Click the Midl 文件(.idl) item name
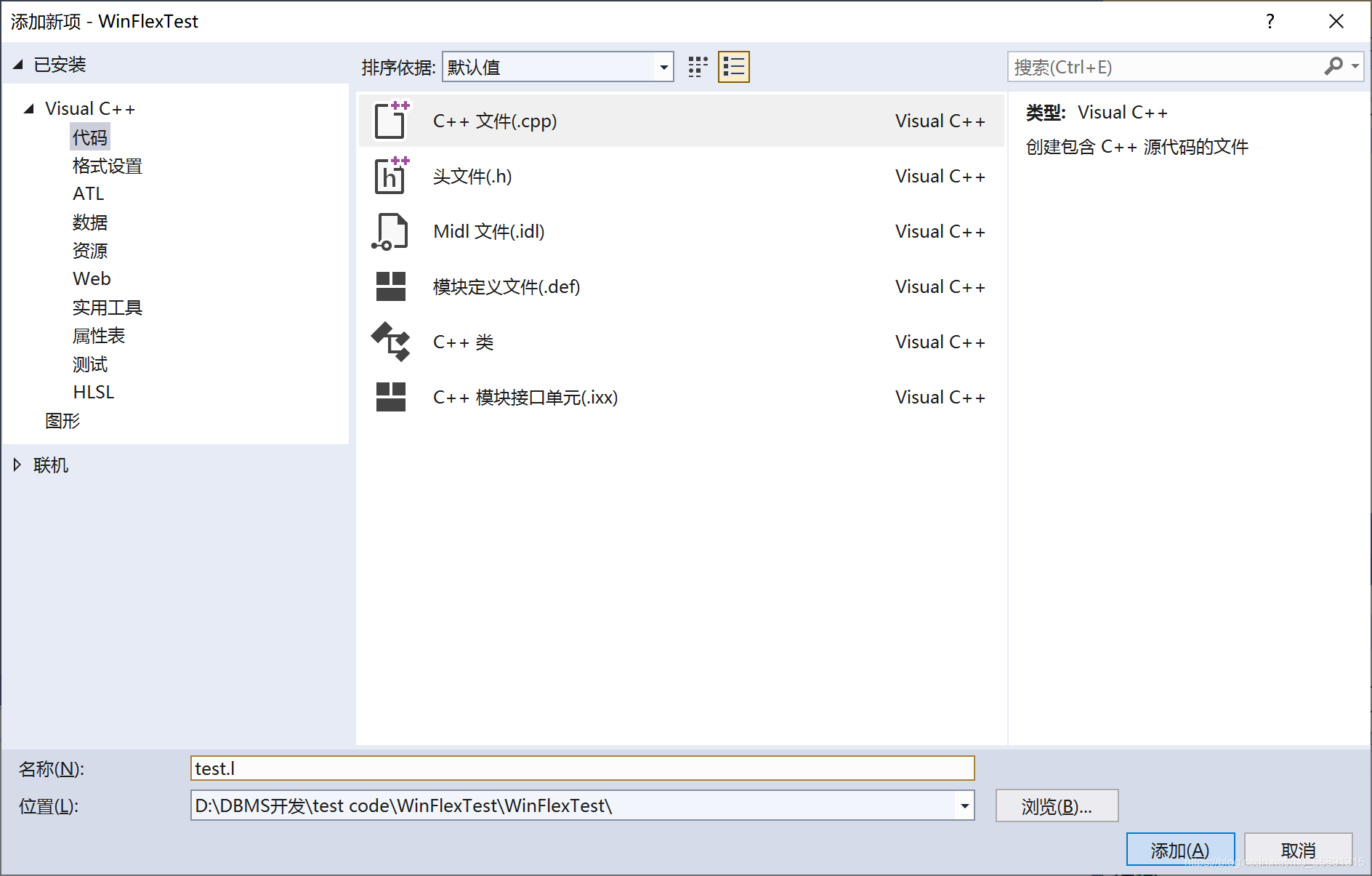 pyautogui.click(x=489, y=232)
